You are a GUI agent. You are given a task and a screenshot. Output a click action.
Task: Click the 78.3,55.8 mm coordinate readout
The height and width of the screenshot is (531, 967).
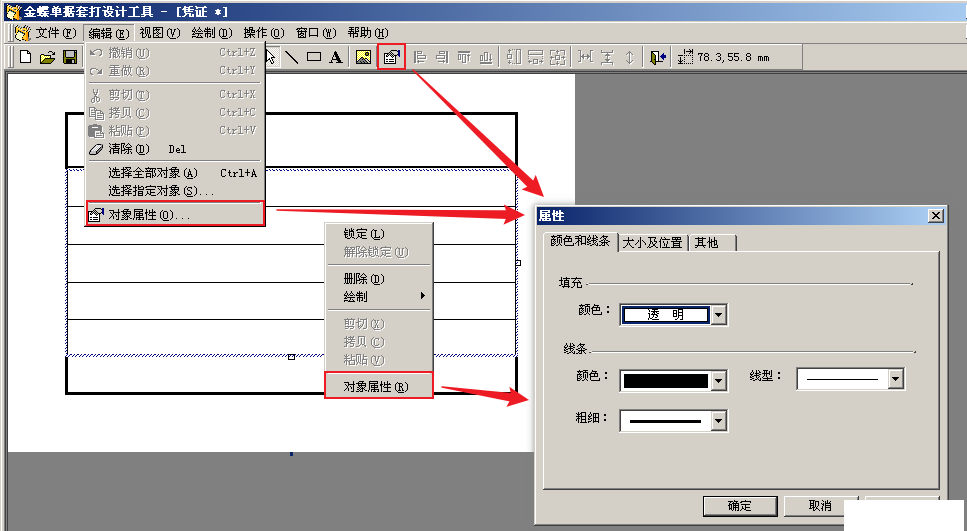click(x=733, y=57)
